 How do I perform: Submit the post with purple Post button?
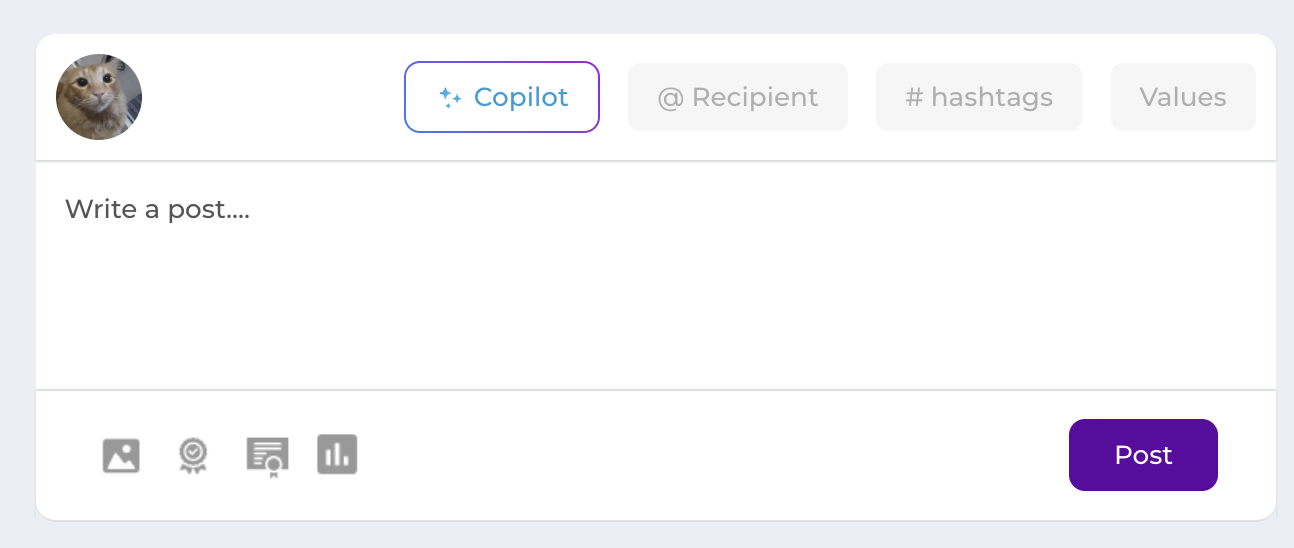(x=1143, y=455)
